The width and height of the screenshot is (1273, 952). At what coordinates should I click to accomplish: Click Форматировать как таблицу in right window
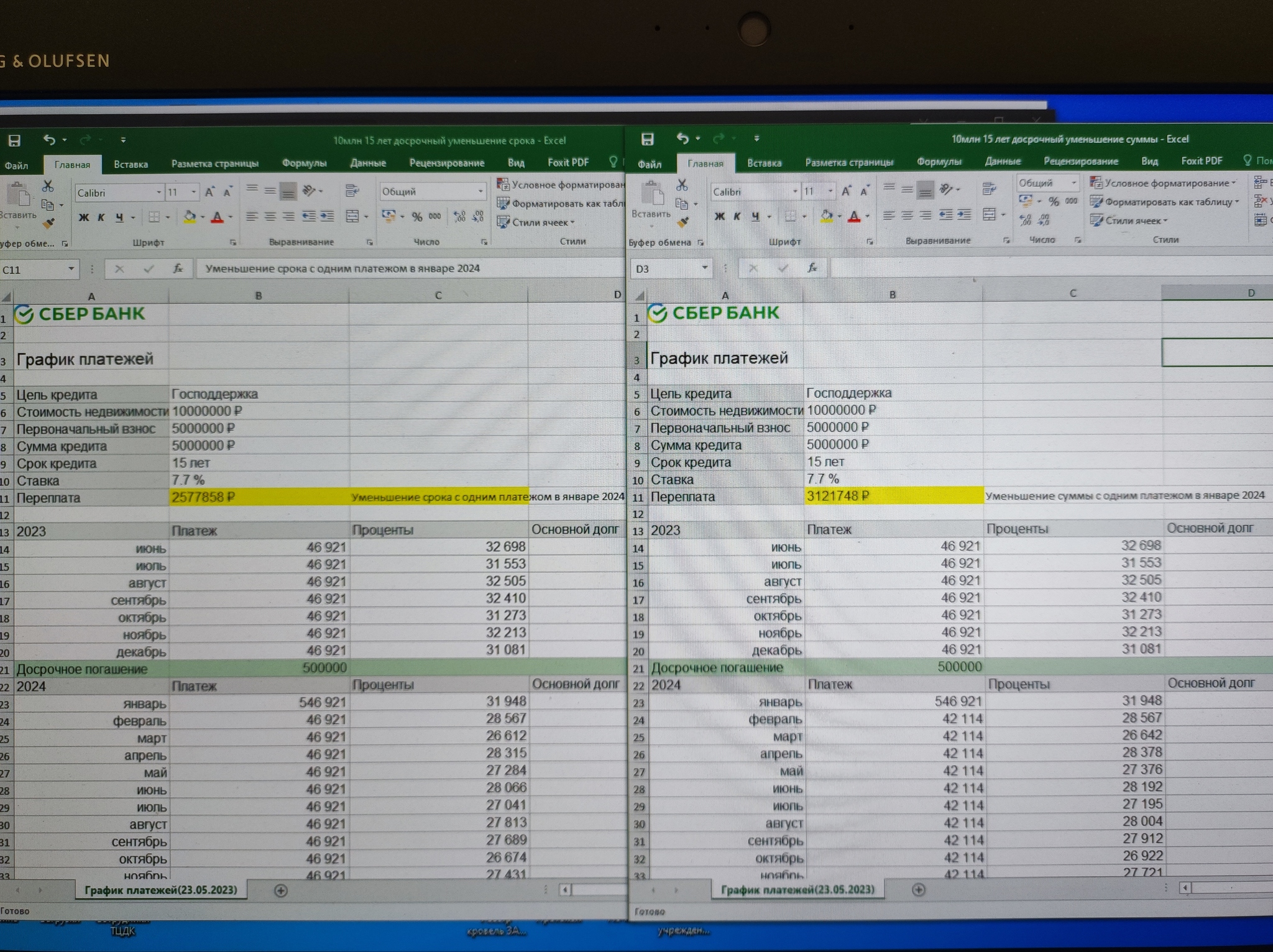(1167, 202)
